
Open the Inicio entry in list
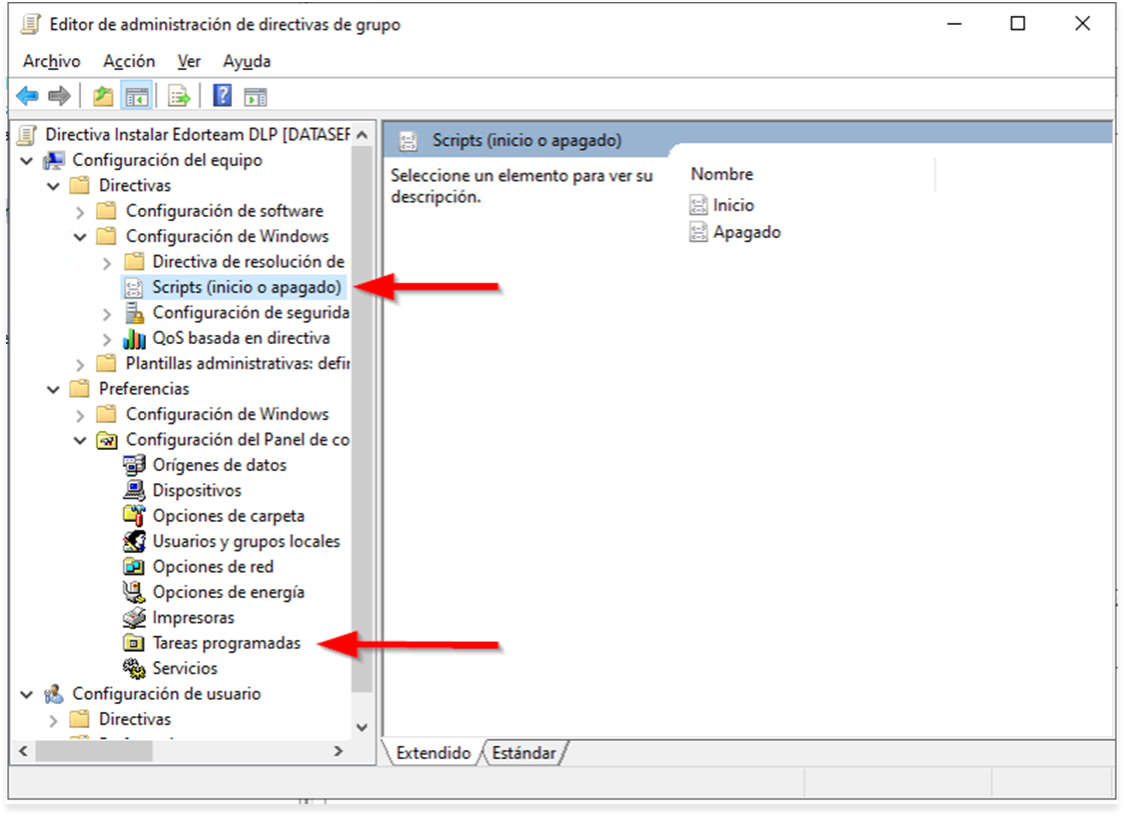[x=733, y=205]
